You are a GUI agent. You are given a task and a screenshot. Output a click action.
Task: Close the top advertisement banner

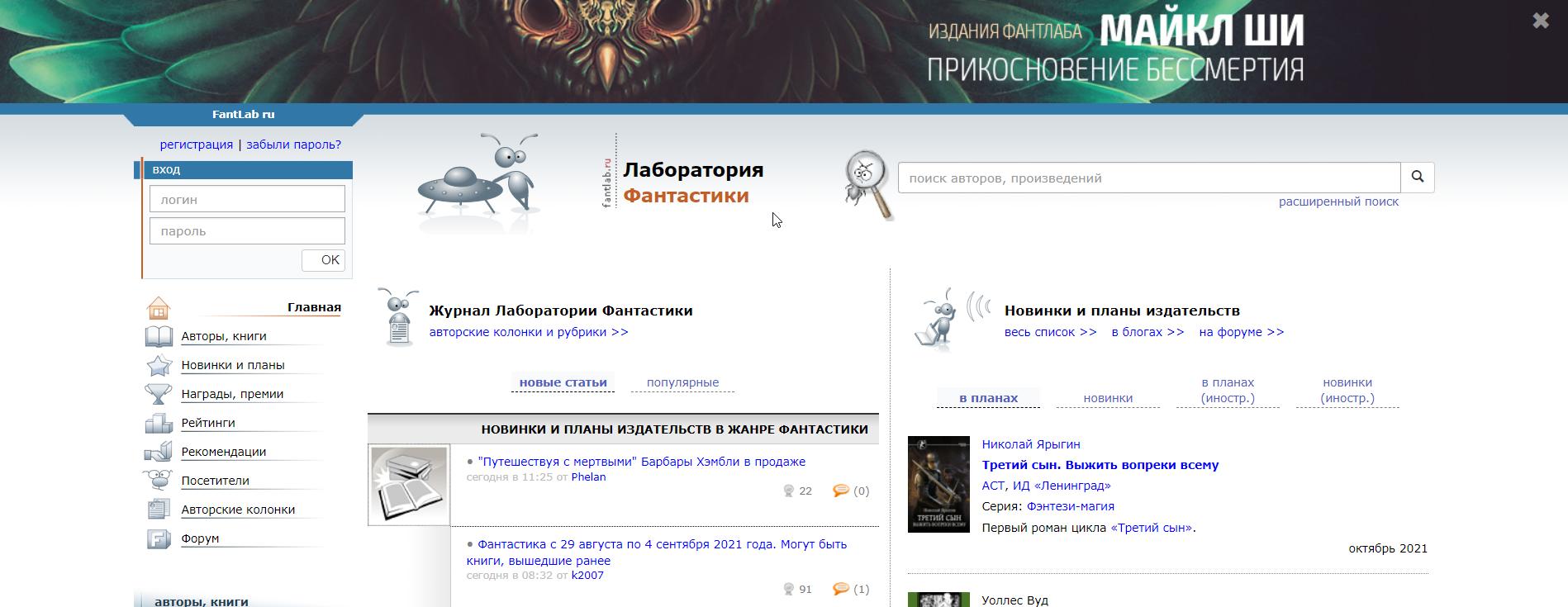coord(1541,21)
